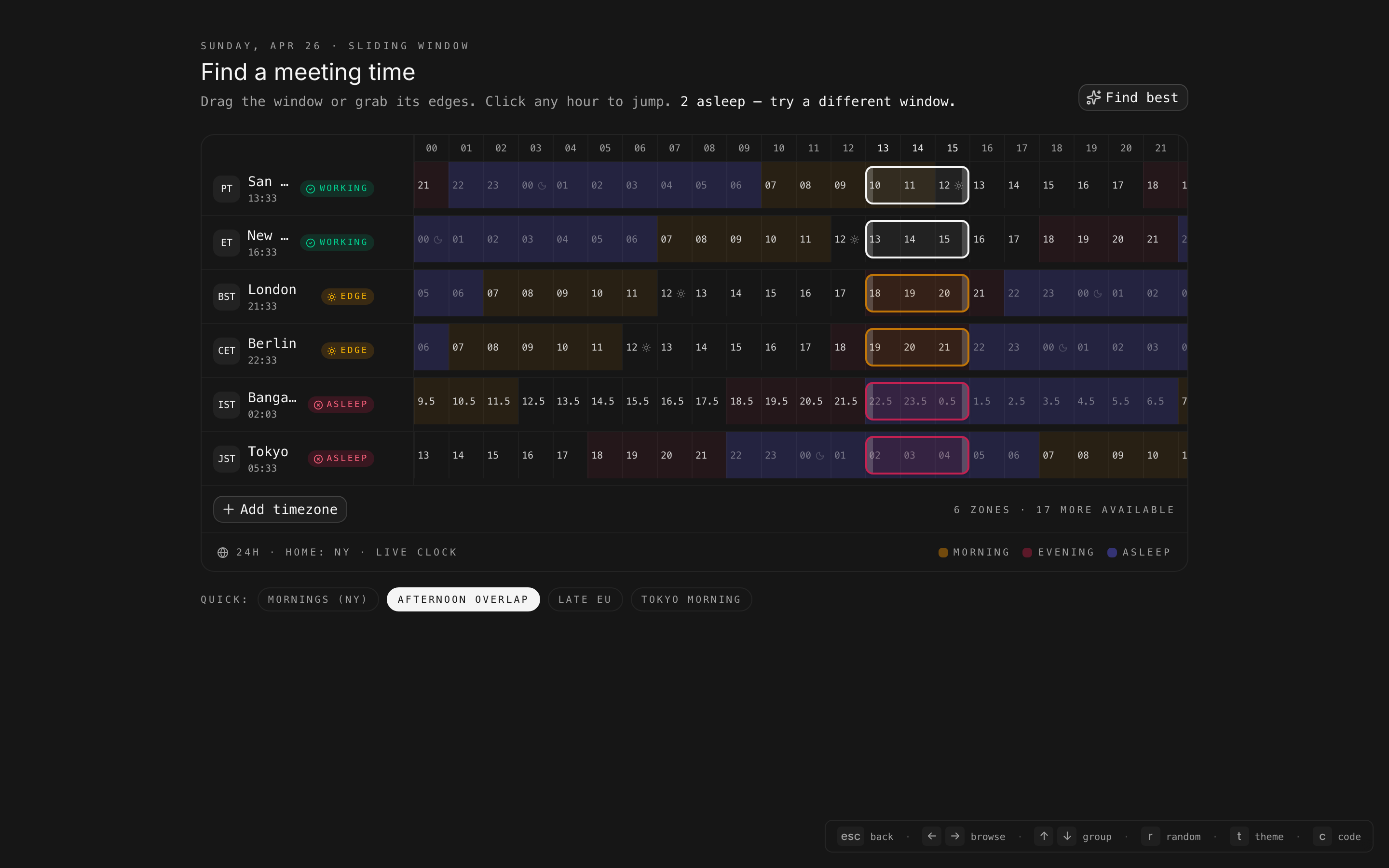The image size is (1389, 868).
Task: Click the t theme shortcut key
Action: tap(1239, 837)
